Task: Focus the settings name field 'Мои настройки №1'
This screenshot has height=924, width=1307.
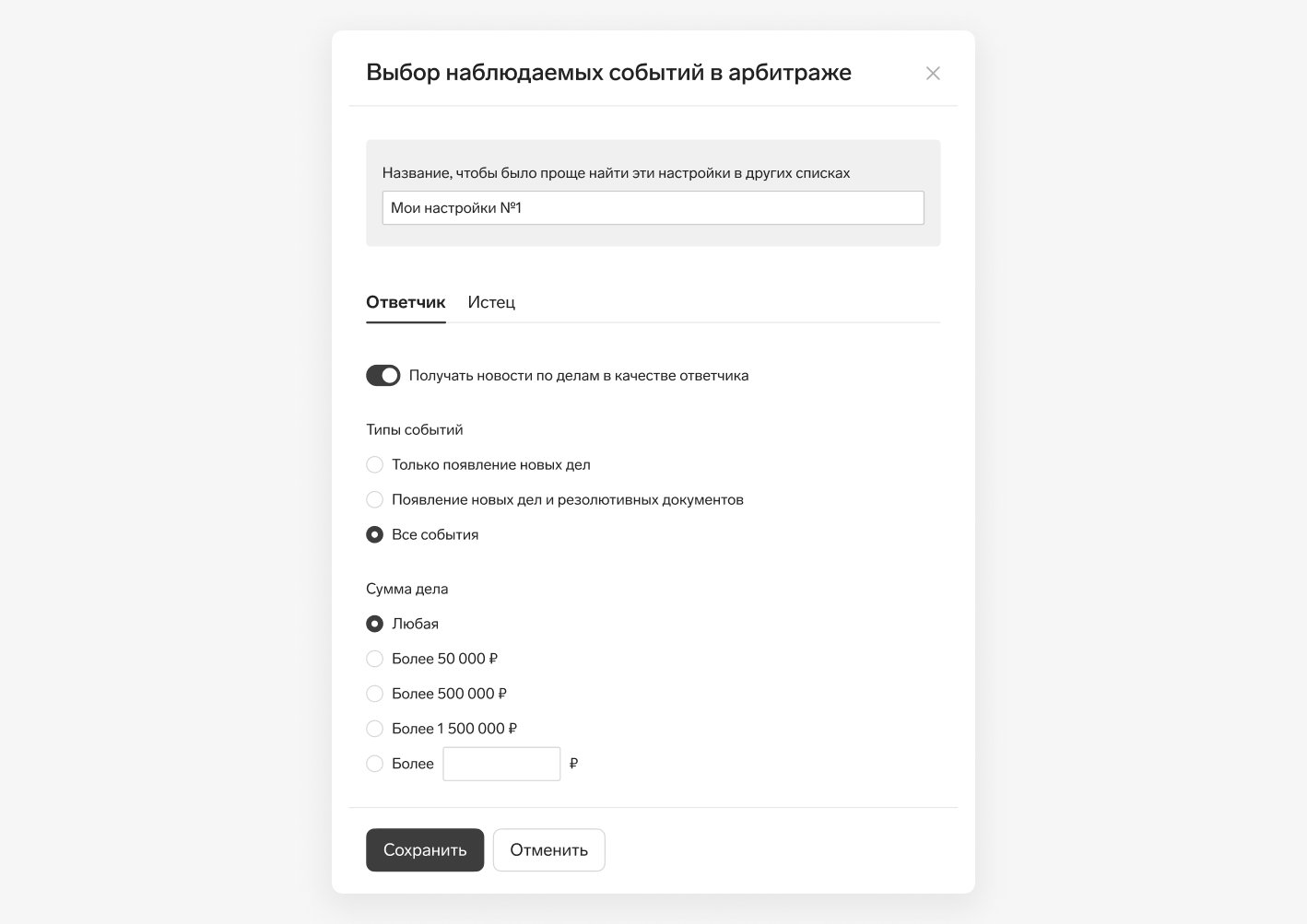Action: click(x=653, y=208)
